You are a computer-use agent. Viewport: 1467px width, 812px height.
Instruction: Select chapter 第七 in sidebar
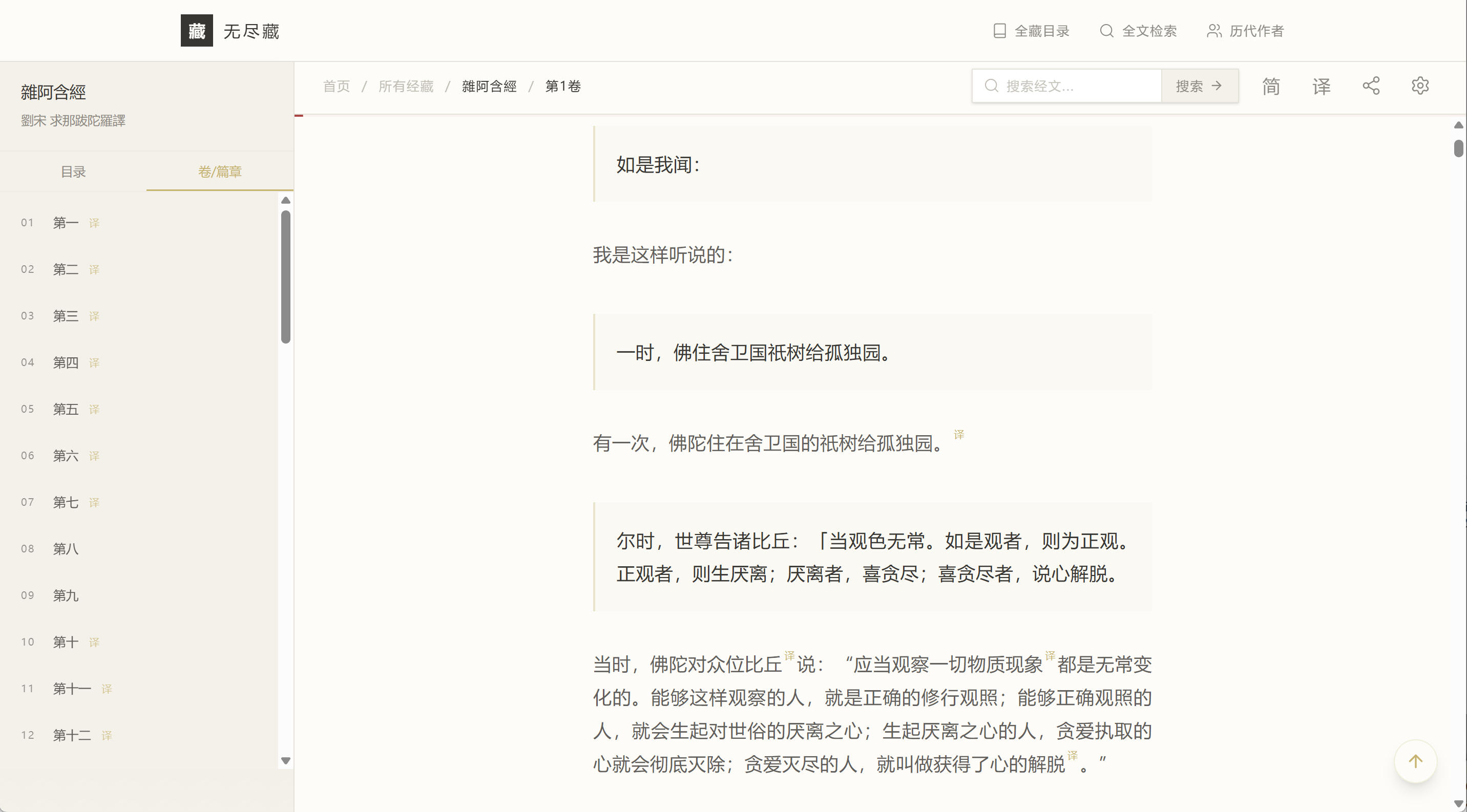pos(66,502)
